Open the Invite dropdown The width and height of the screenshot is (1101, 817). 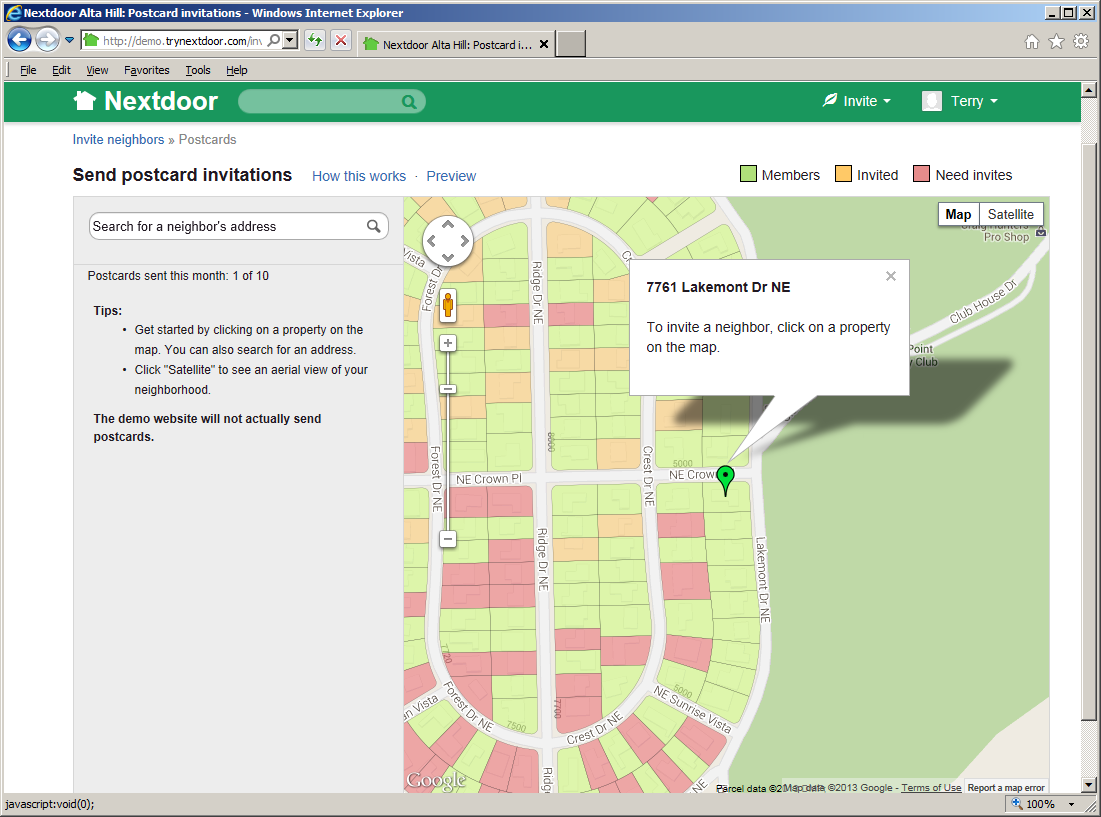click(x=856, y=101)
